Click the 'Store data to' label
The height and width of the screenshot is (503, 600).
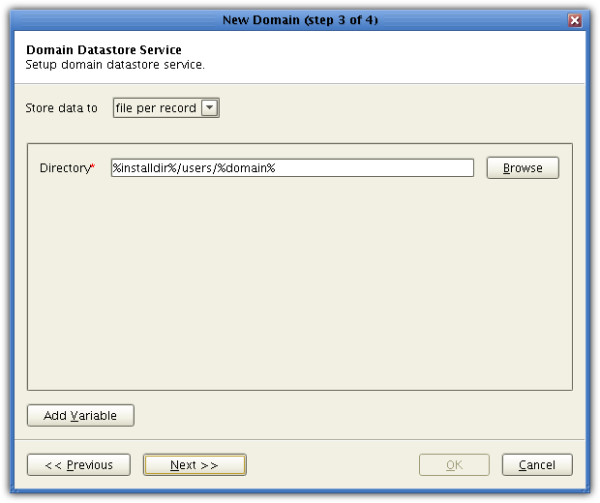click(62, 108)
